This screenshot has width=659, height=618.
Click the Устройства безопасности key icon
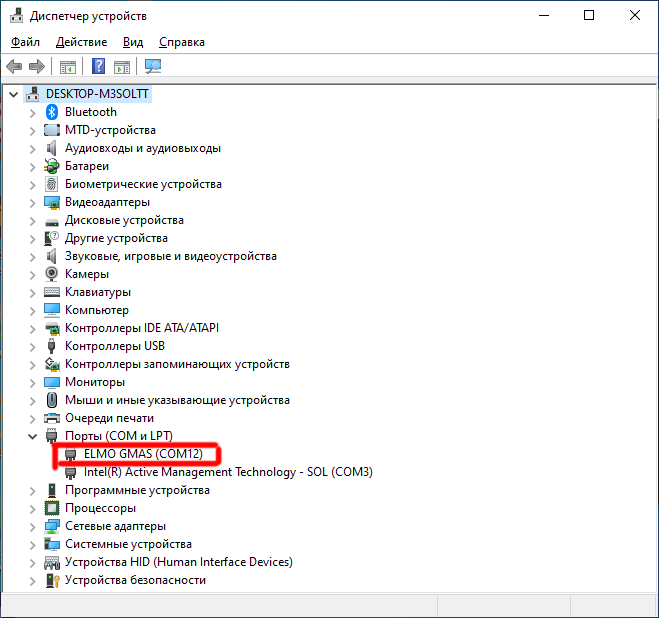[52, 580]
